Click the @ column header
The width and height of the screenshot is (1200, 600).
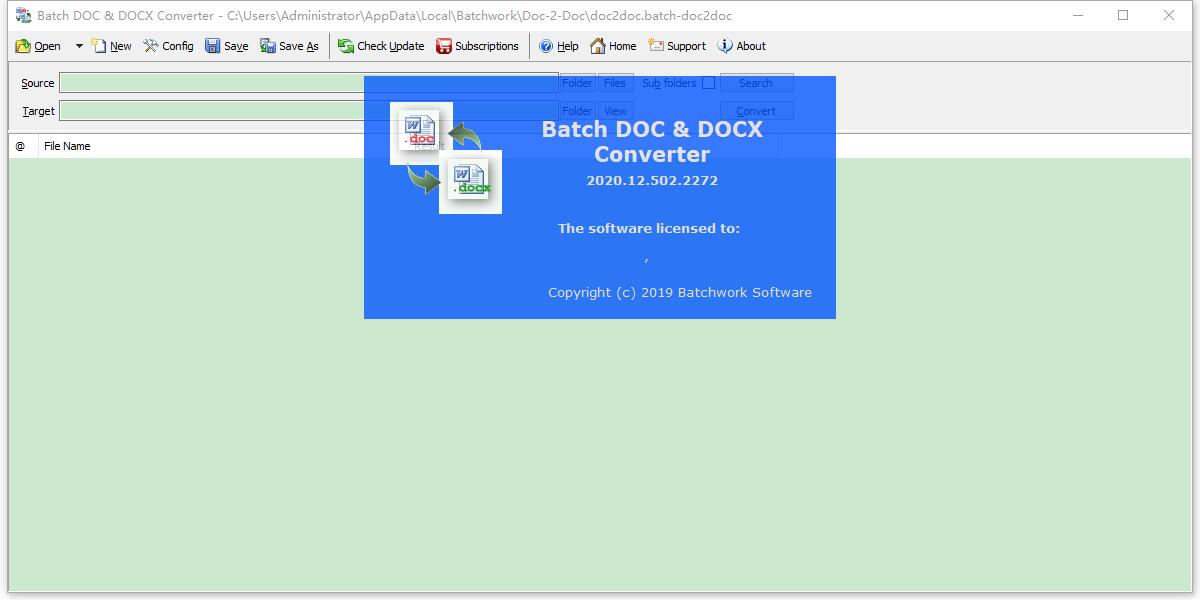point(22,146)
